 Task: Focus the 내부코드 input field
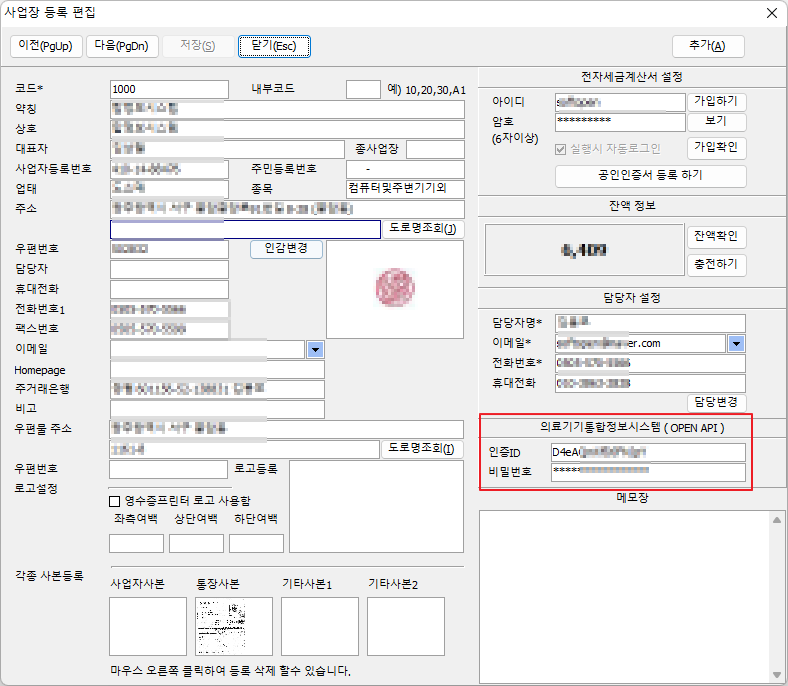(363, 89)
